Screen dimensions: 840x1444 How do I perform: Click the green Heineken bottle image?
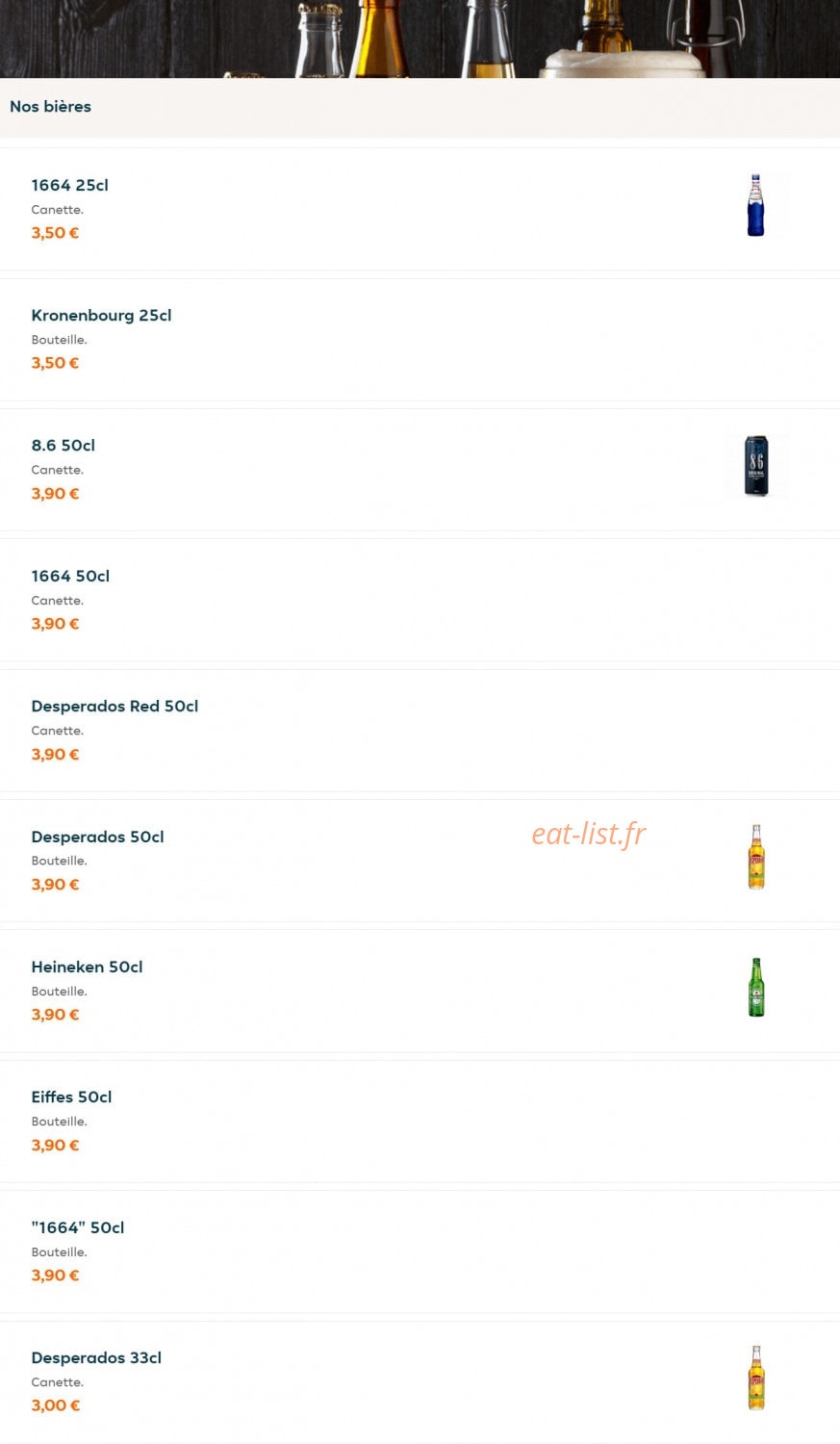756,987
